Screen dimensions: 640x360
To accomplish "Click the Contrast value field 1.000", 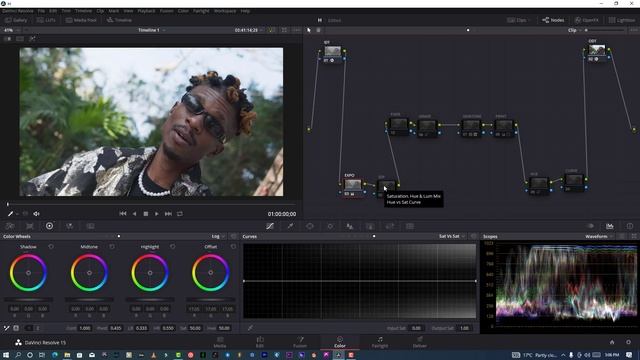I will click(84, 328).
